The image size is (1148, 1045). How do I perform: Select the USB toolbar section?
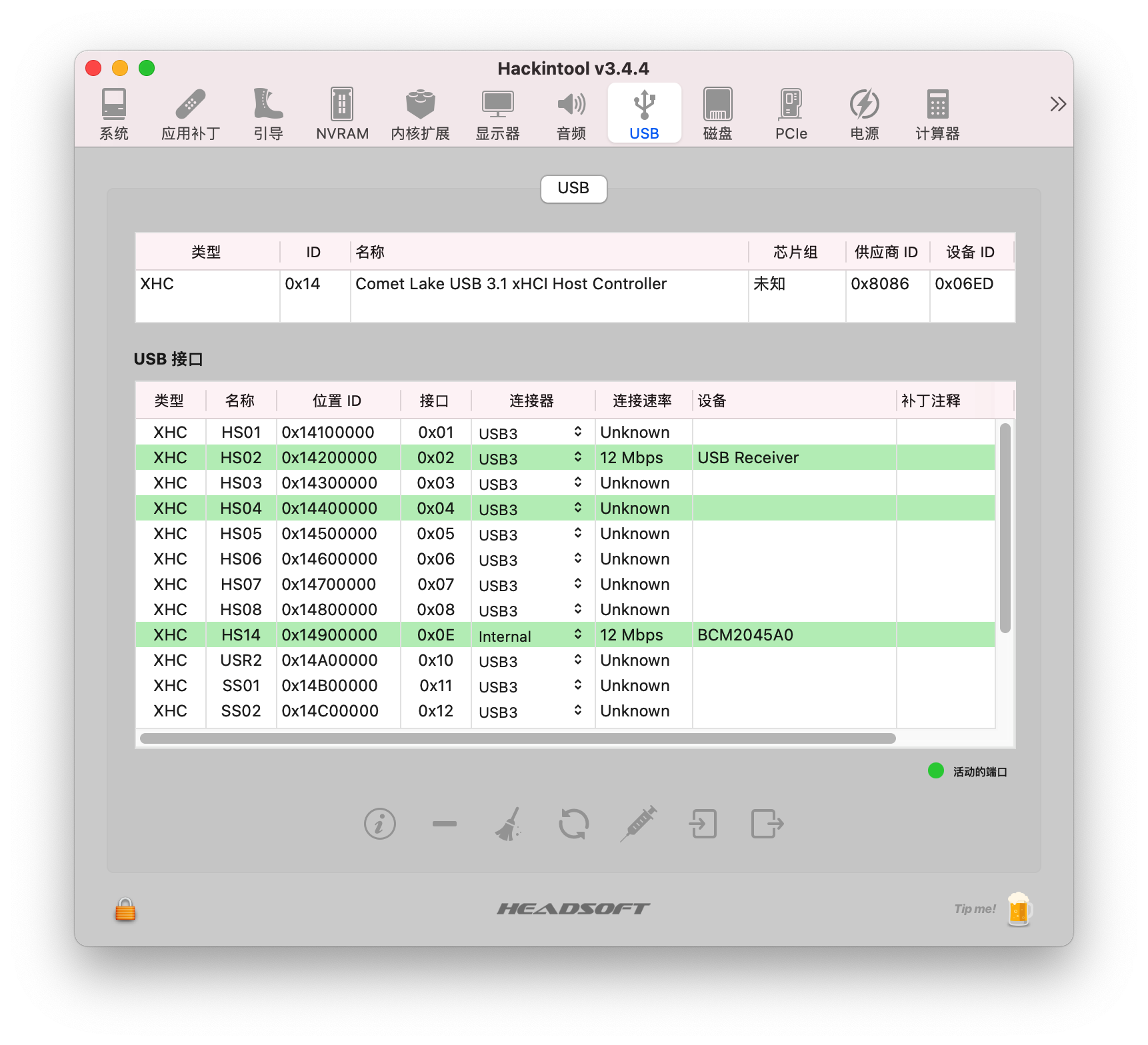click(645, 113)
